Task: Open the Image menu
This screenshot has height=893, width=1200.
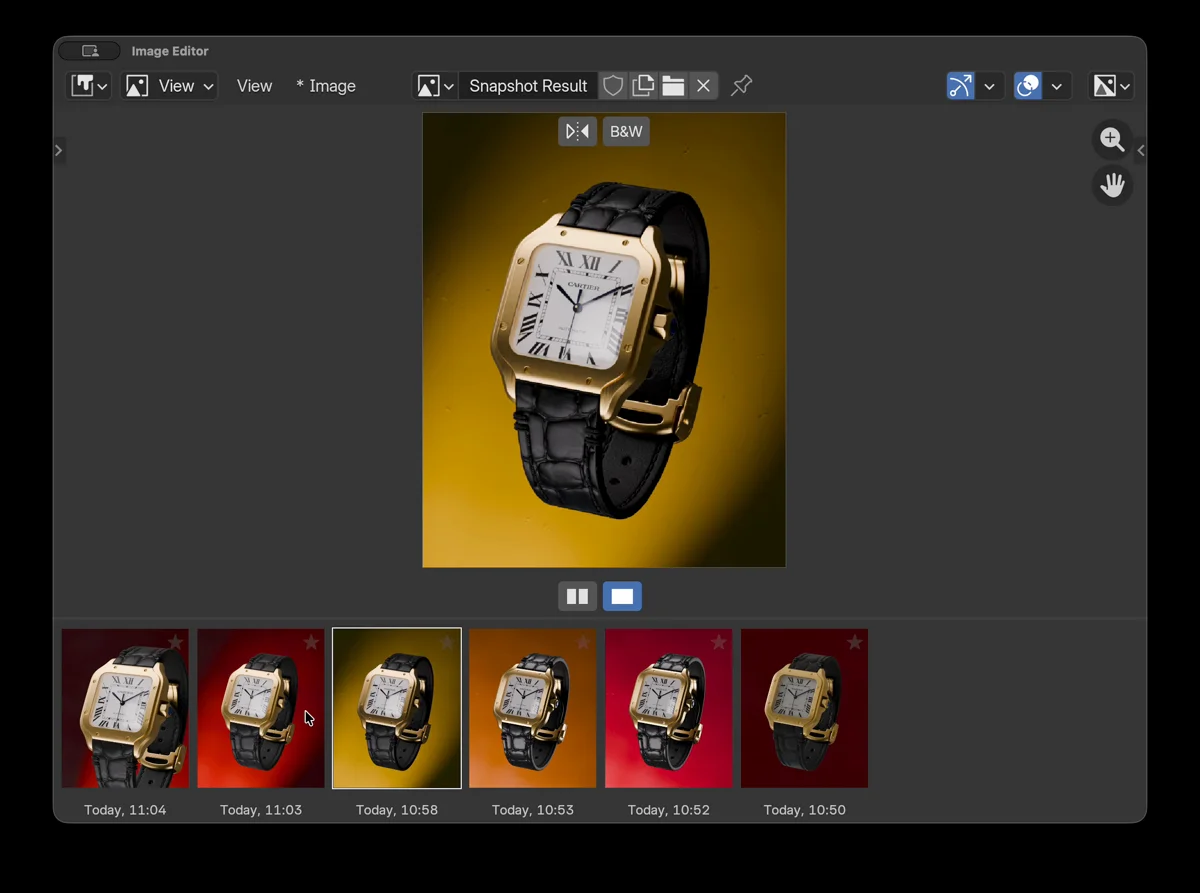Action: [326, 86]
